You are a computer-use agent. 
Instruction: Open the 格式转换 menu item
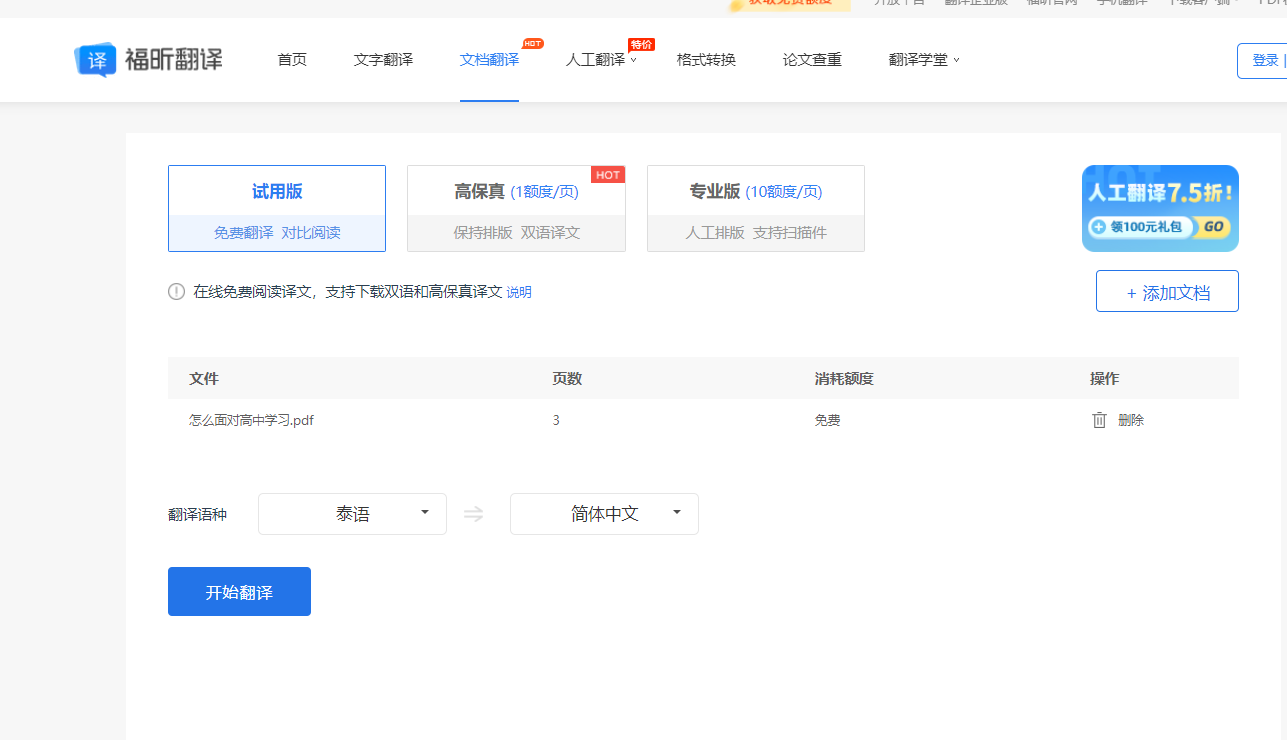706,60
